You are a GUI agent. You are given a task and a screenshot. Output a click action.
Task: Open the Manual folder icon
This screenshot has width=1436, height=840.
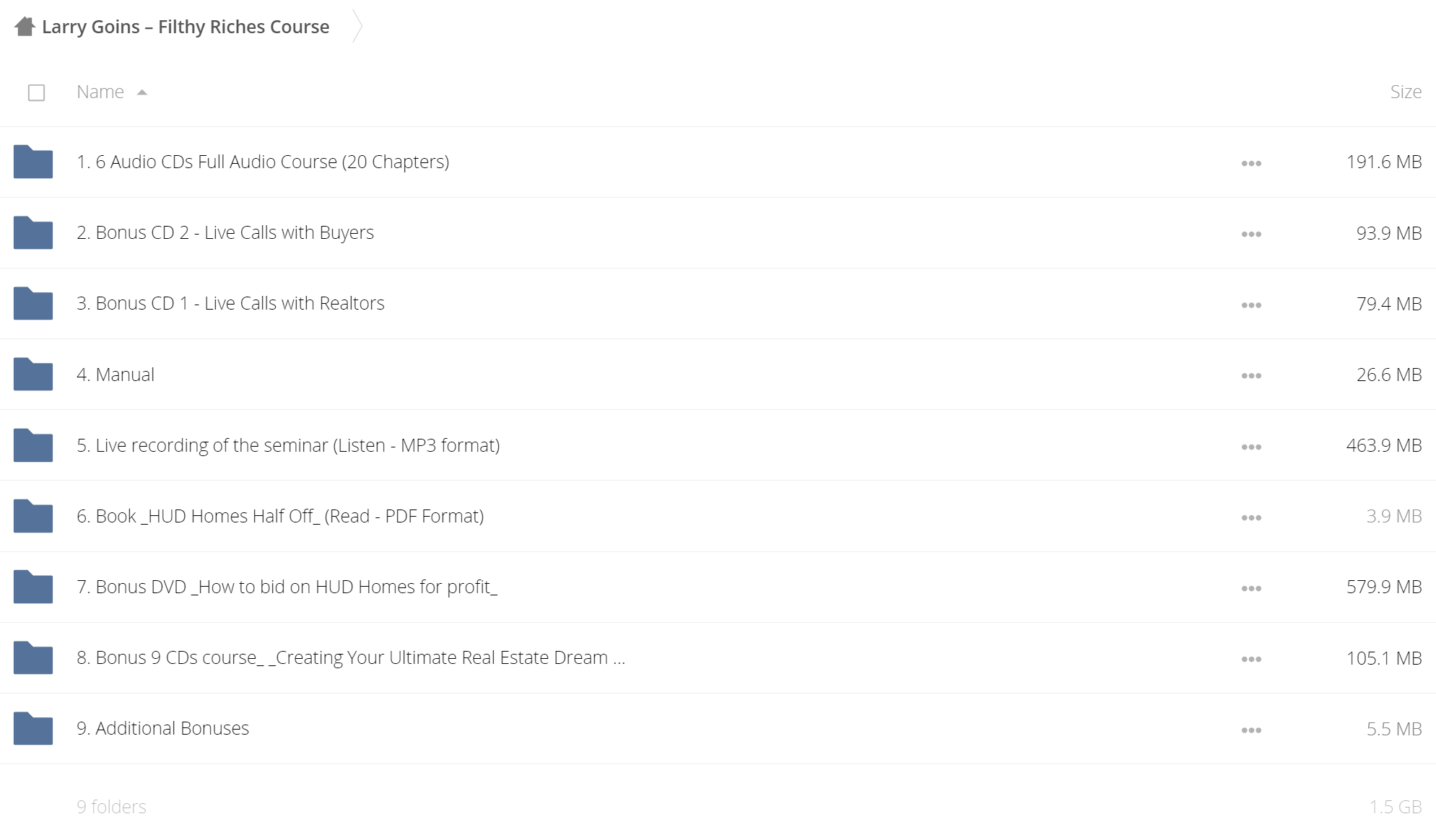click(x=33, y=374)
